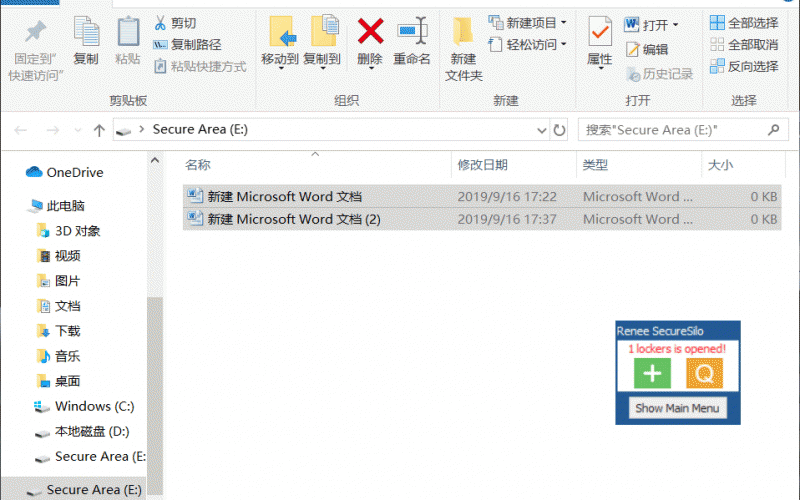
Task: Open 下载 downloads folder in sidebar
Action: pos(59,331)
